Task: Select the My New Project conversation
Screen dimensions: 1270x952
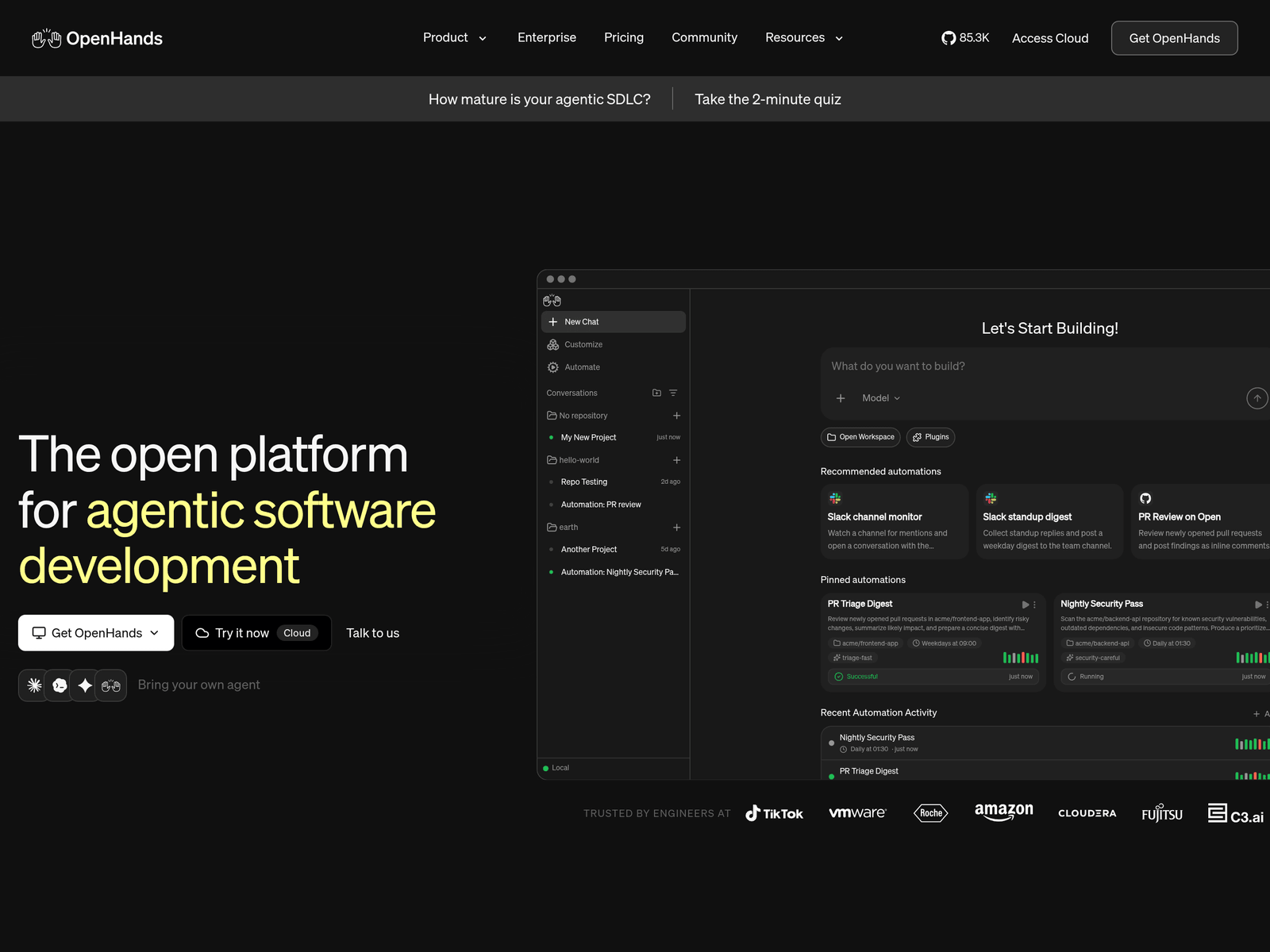Action: (x=614, y=438)
